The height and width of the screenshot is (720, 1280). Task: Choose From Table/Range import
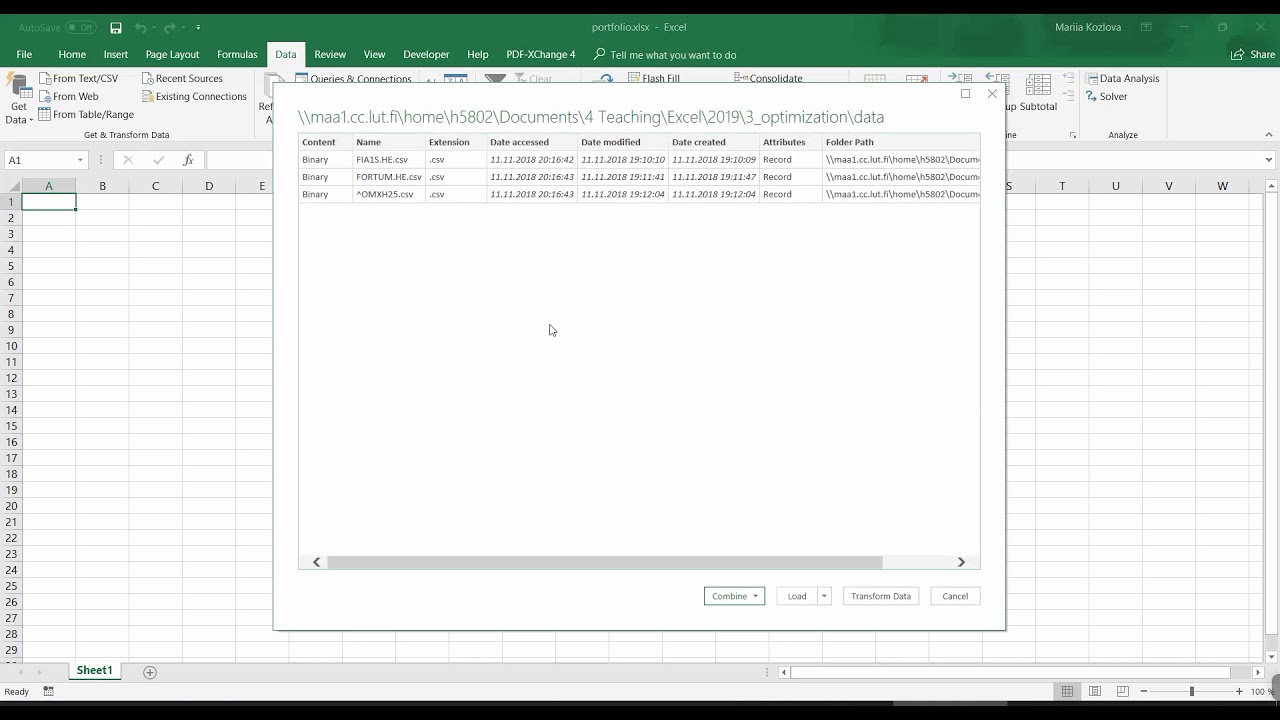[86, 114]
